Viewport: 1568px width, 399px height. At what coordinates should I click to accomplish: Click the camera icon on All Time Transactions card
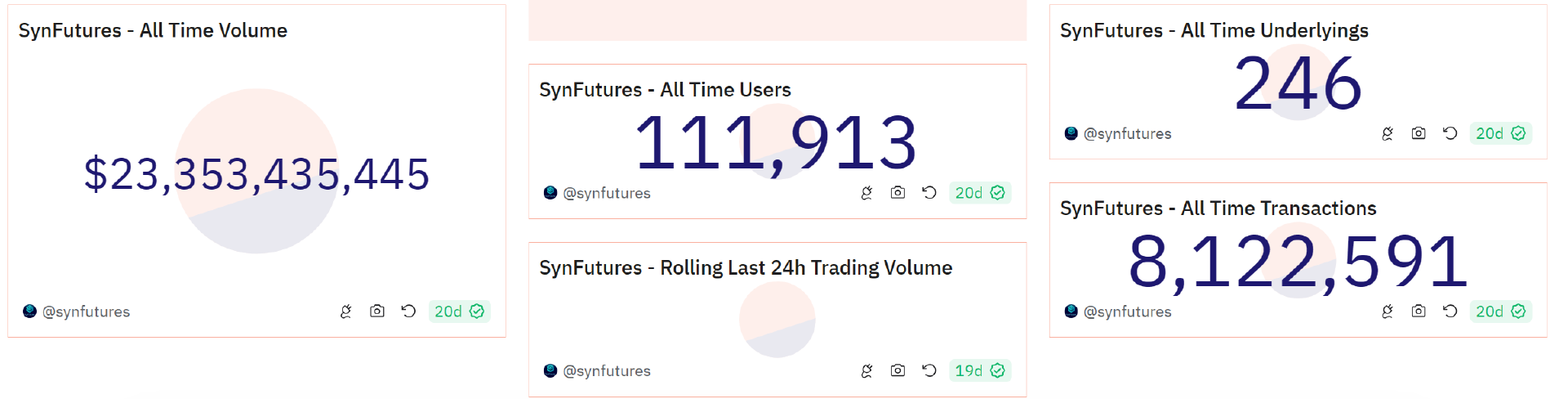(1419, 312)
